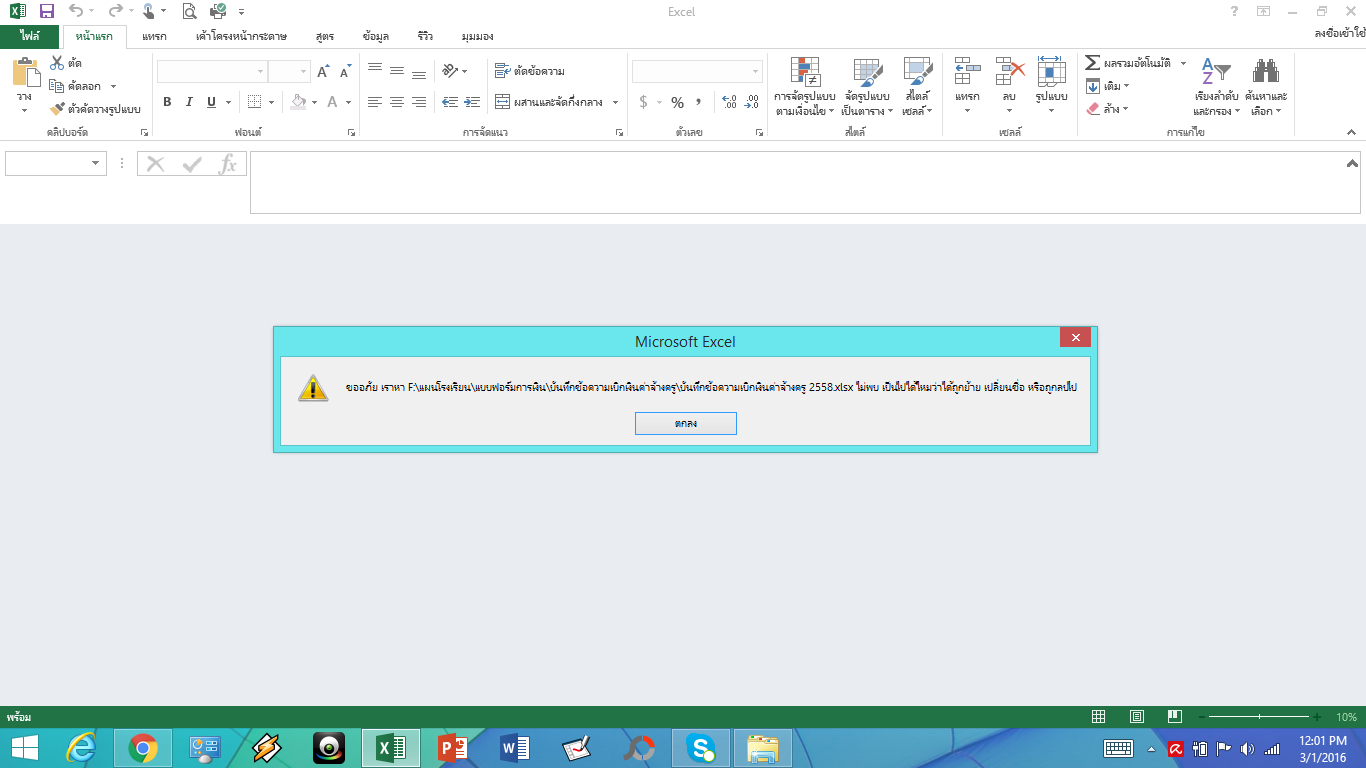Select the Cut (ตัด) scissors icon

click(57, 63)
